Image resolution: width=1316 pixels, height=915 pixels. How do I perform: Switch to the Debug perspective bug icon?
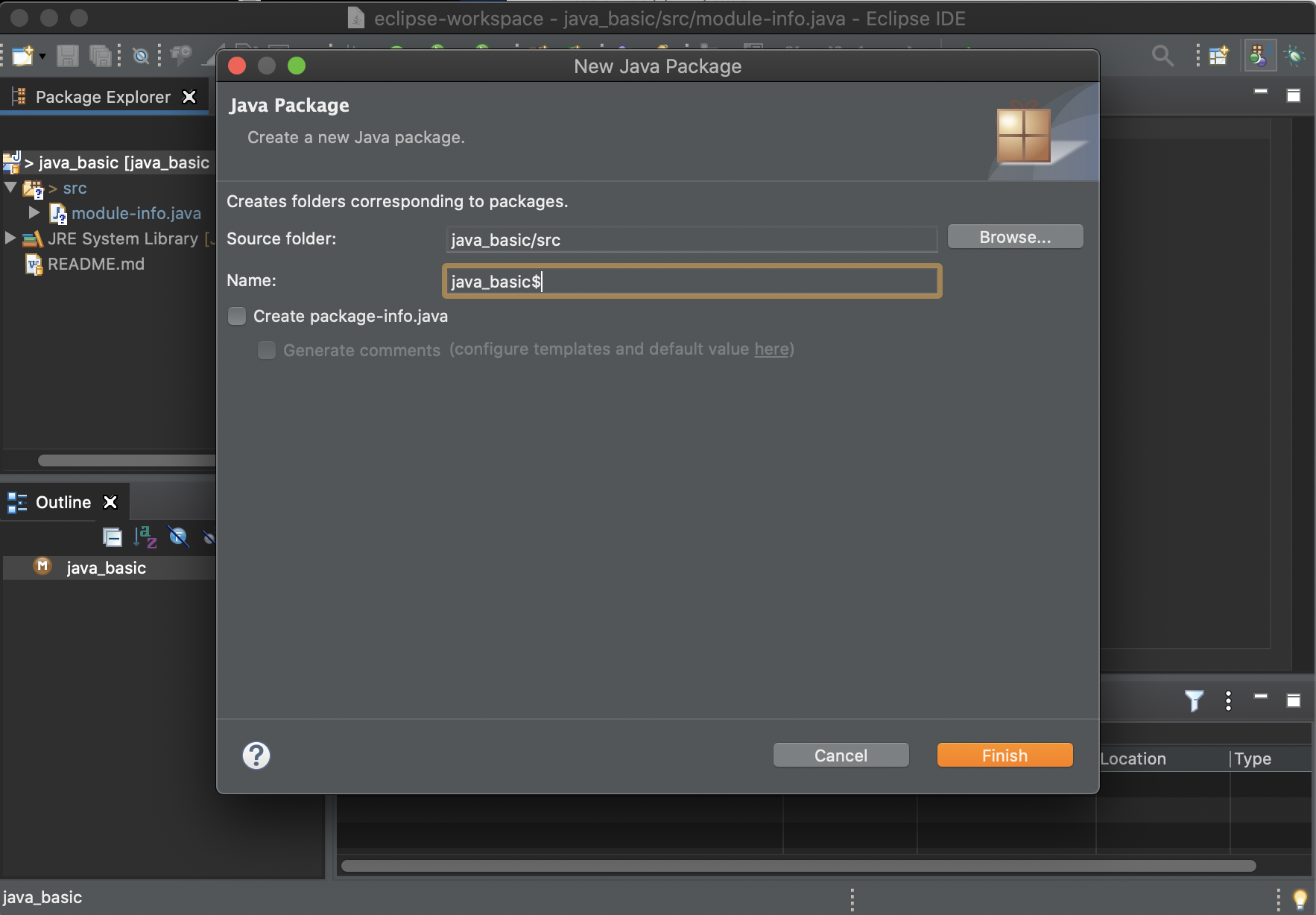tap(1295, 55)
